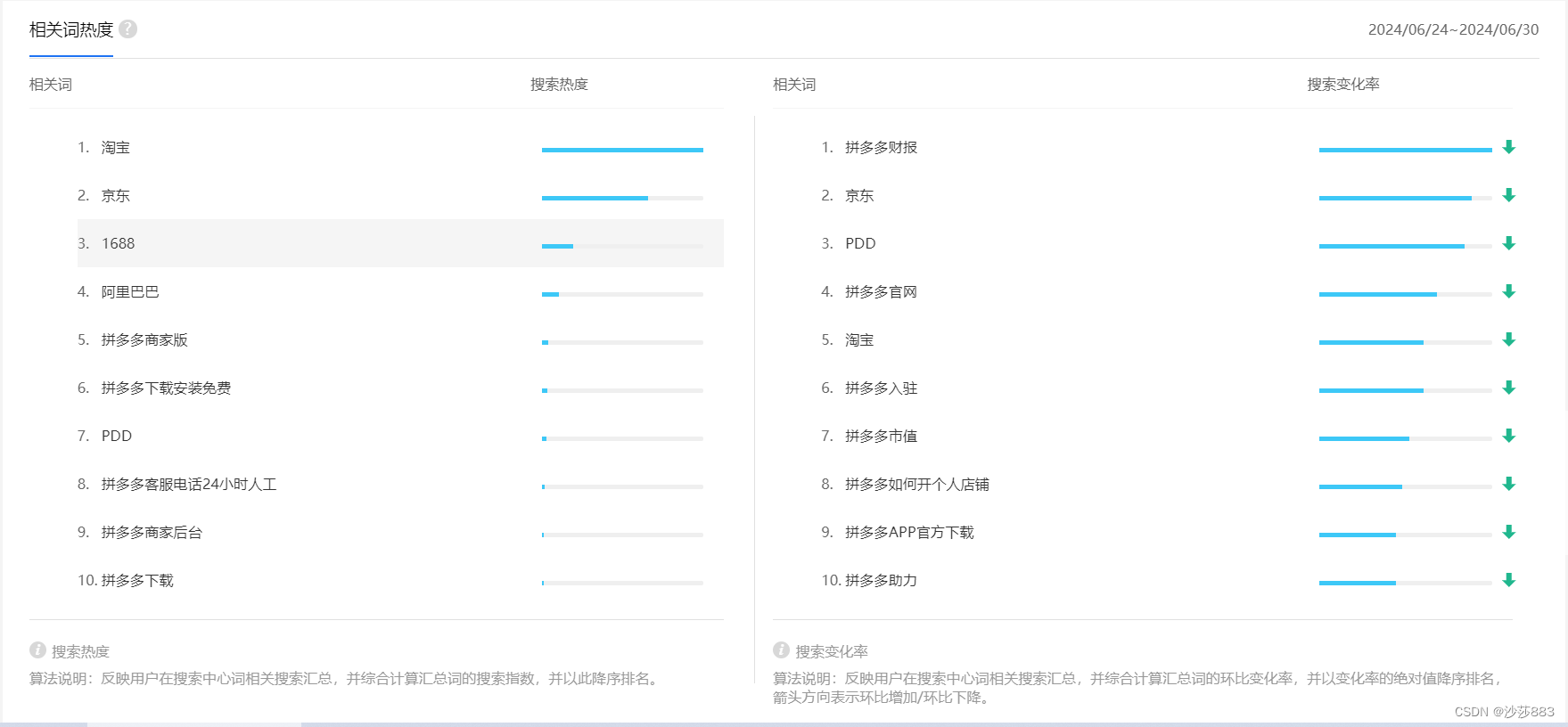Click the green down arrow in 京东 change row
Screen dimensions: 1568x727
[x=1509, y=195]
